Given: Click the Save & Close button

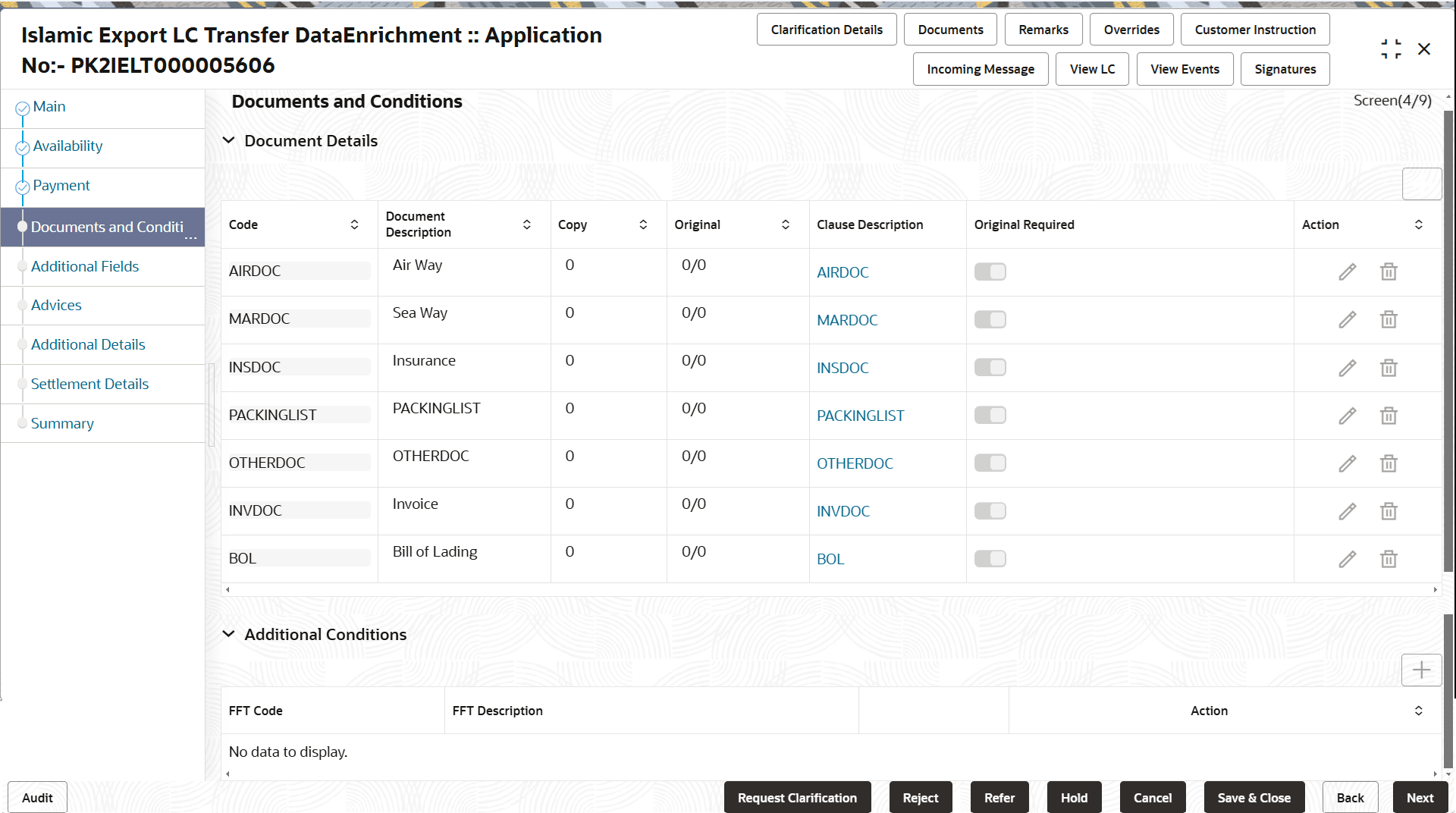Looking at the screenshot, I should tap(1254, 797).
